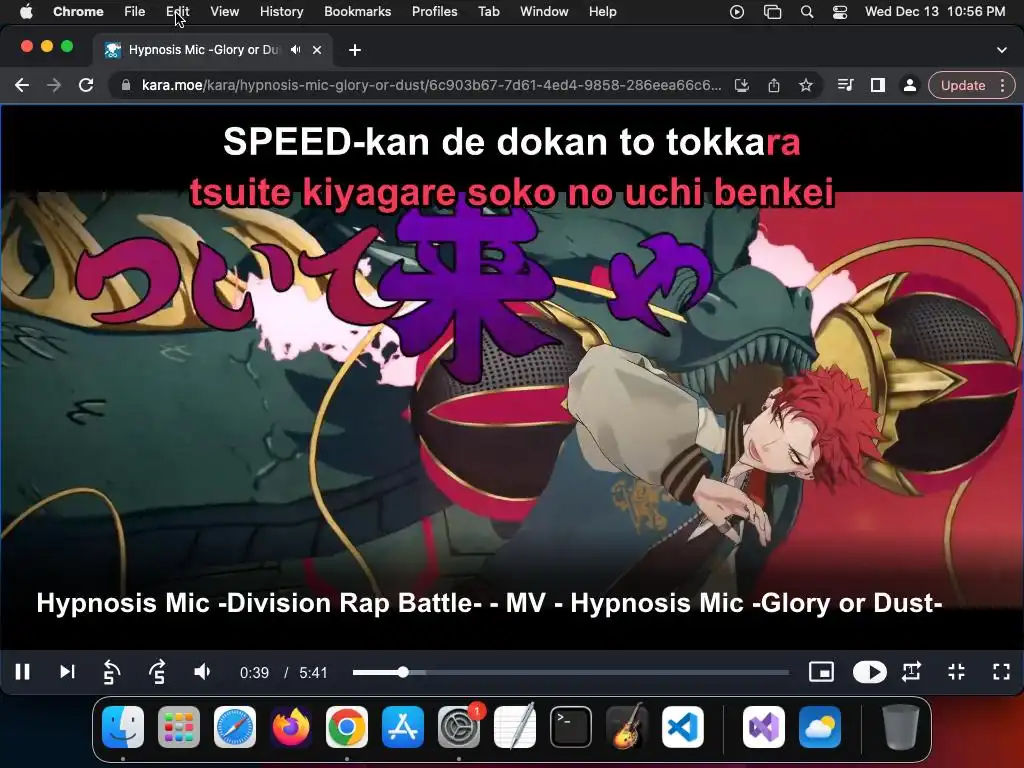Open App Store from the Dock

point(402,727)
